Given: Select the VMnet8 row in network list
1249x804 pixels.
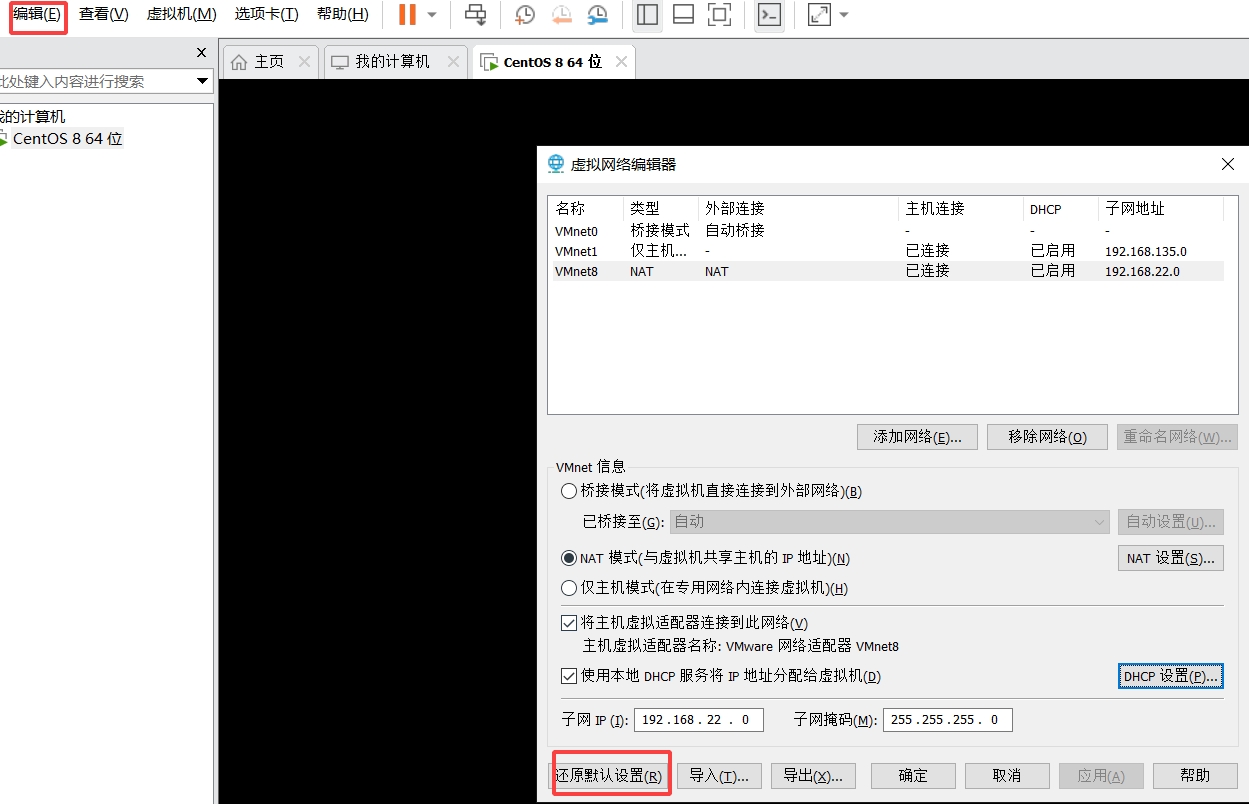Looking at the screenshot, I should (886, 271).
